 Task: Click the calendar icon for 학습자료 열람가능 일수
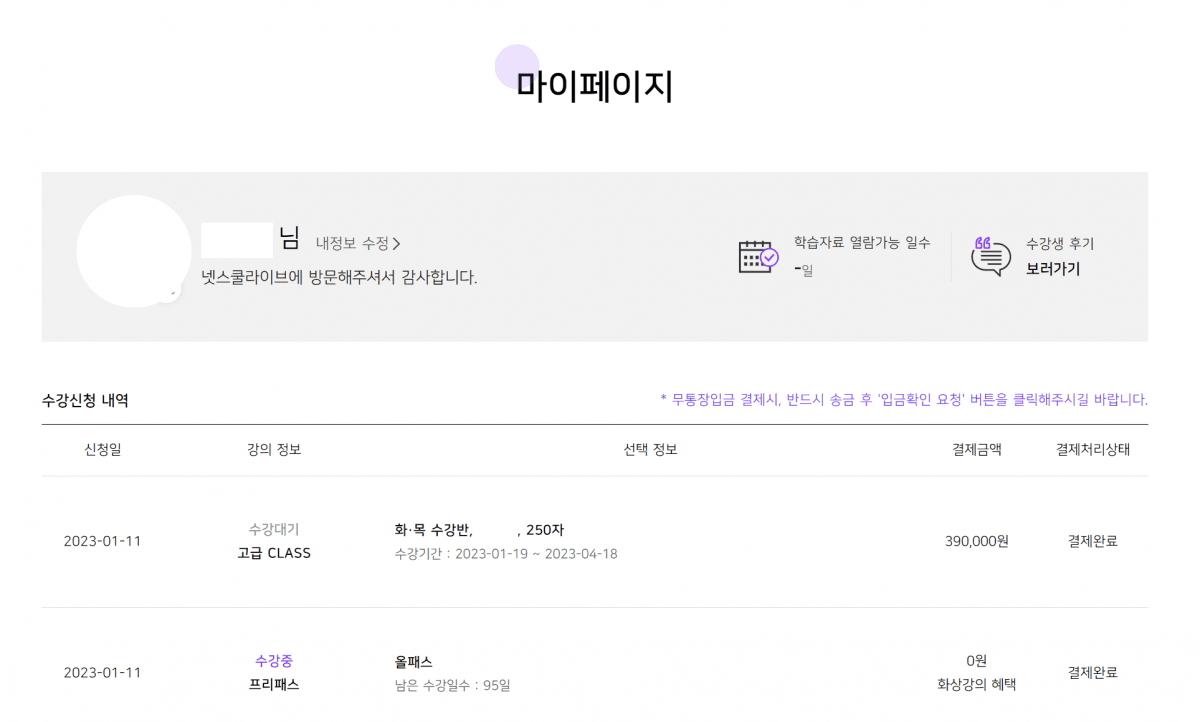click(x=757, y=257)
